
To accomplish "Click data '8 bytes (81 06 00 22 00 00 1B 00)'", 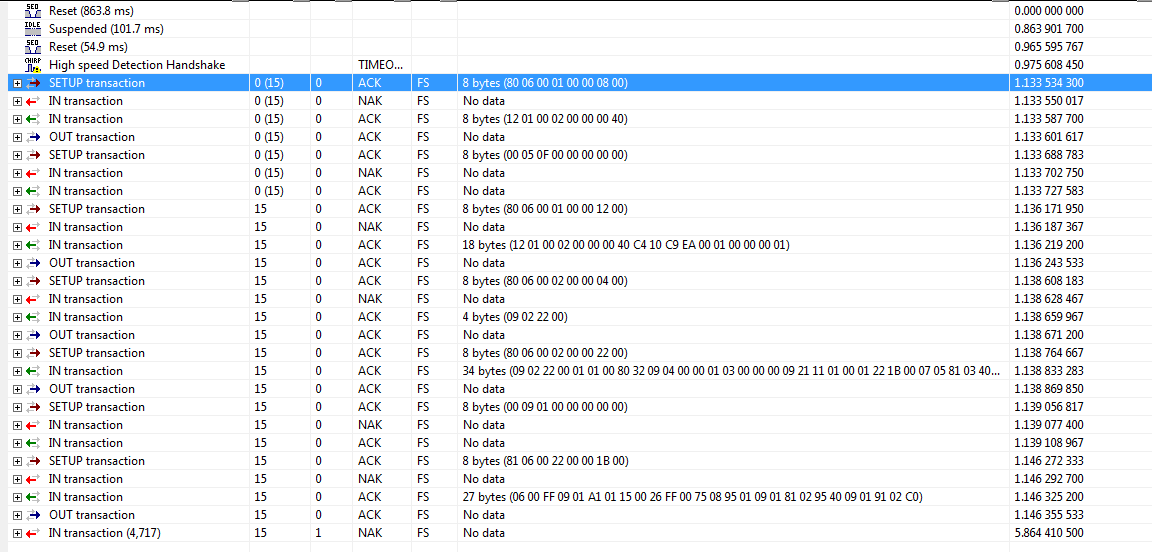I will click(545, 461).
